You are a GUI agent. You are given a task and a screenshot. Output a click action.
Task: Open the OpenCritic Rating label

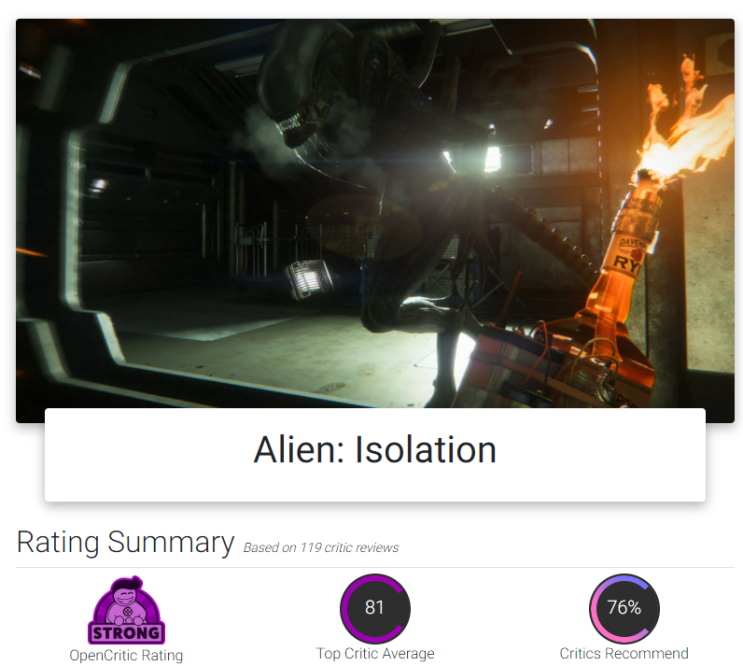(x=126, y=656)
